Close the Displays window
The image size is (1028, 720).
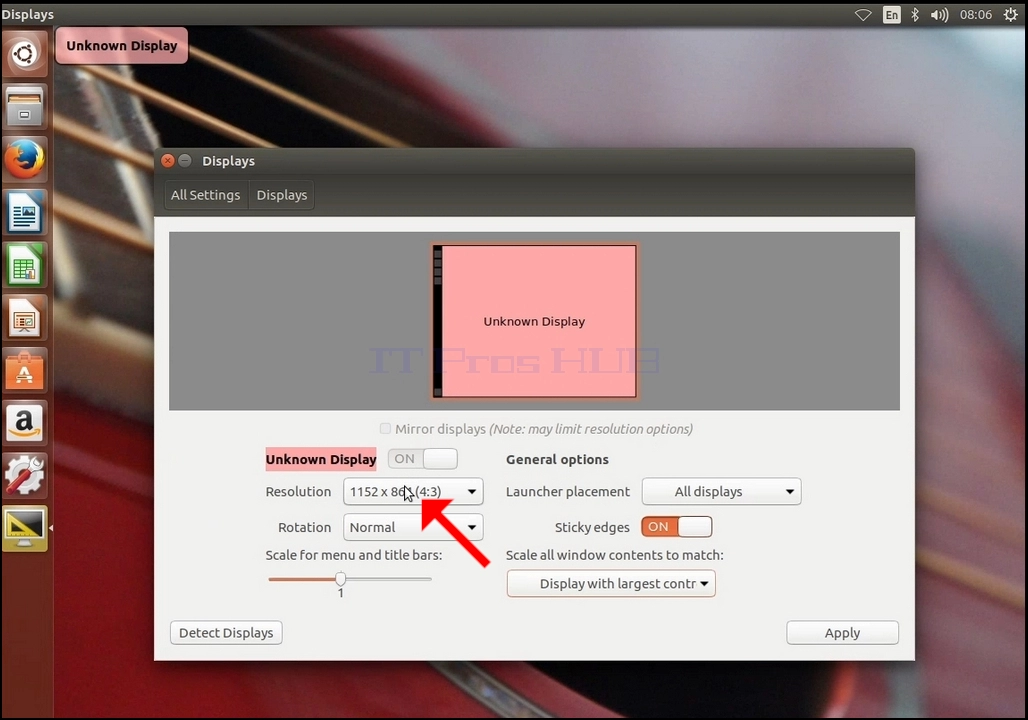click(x=168, y=161)
